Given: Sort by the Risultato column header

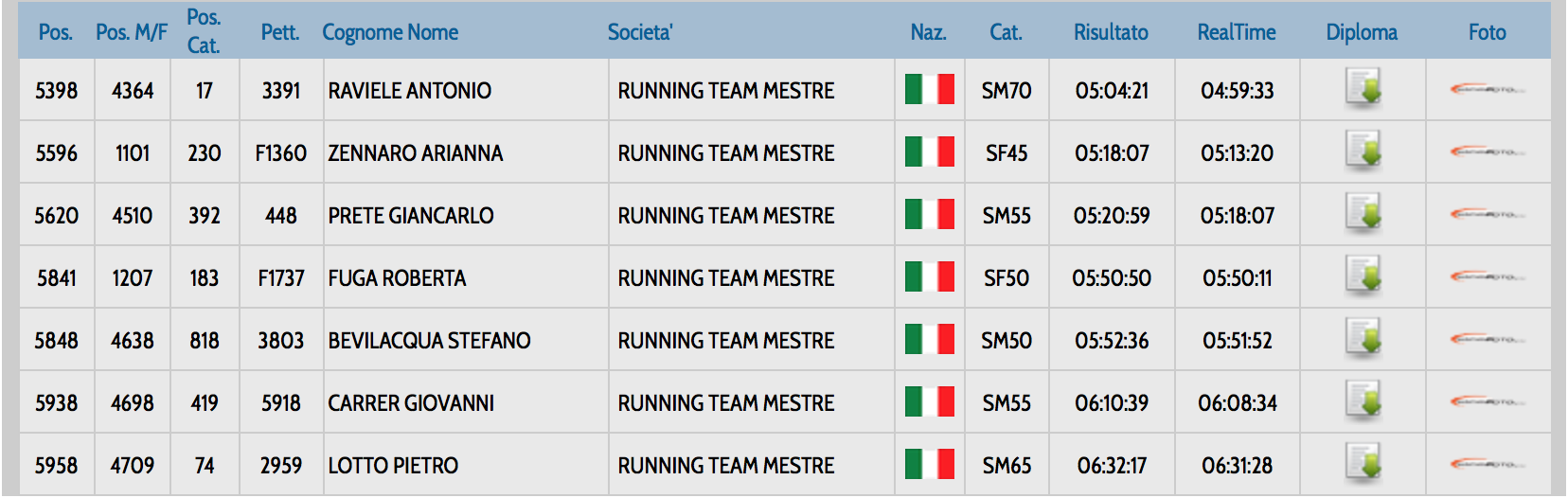Looking at the screenshot, I should click(x=1111, y=32).
